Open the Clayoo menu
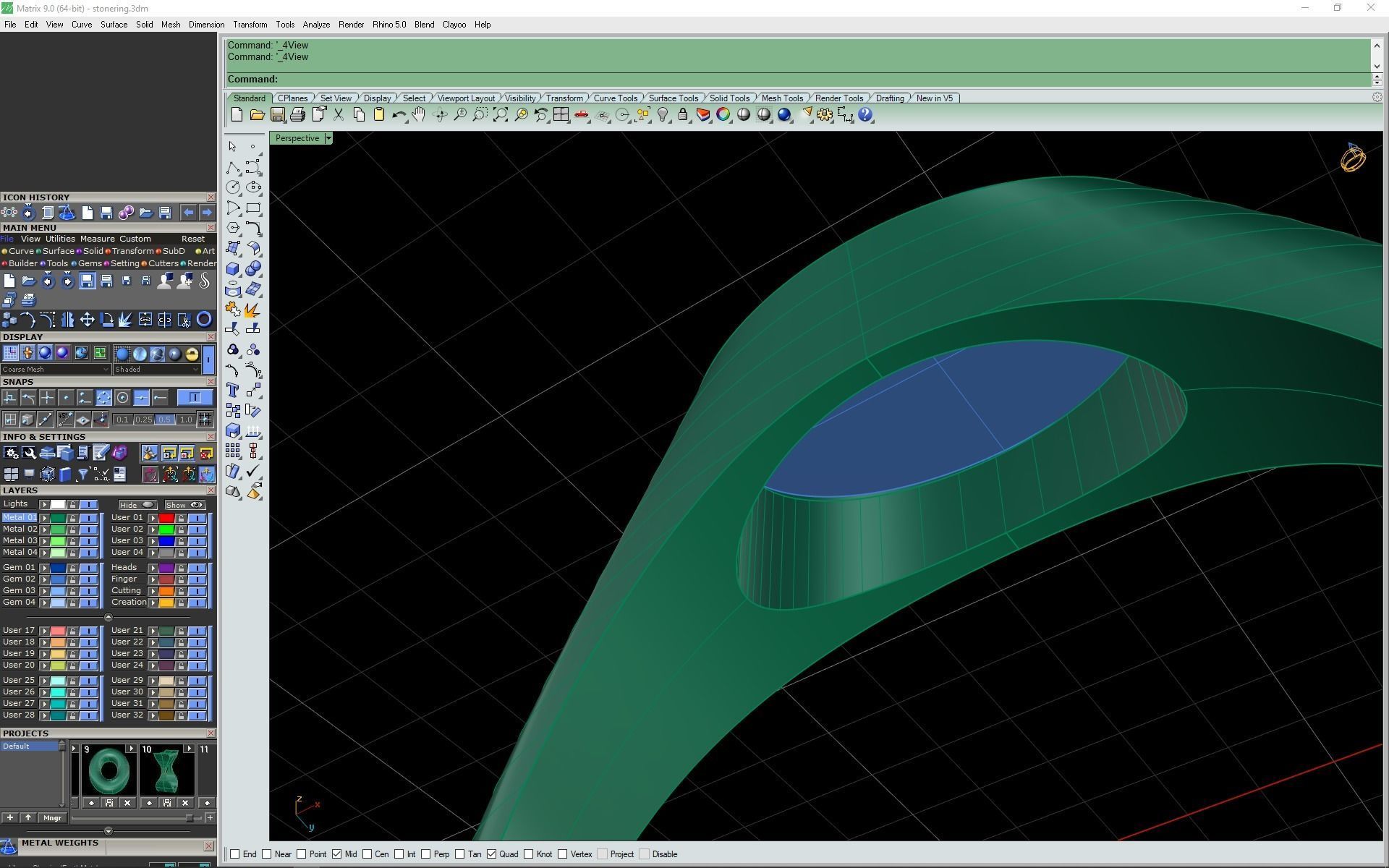The image size is (1389, 868). click(454, 25)
